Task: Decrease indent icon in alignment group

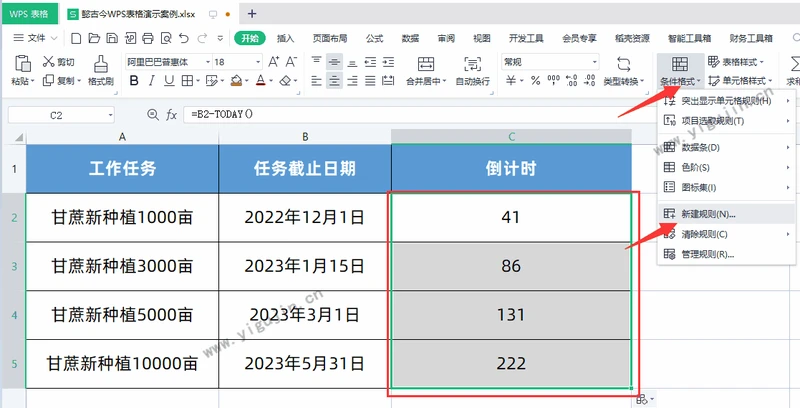Action: [370, 62]
